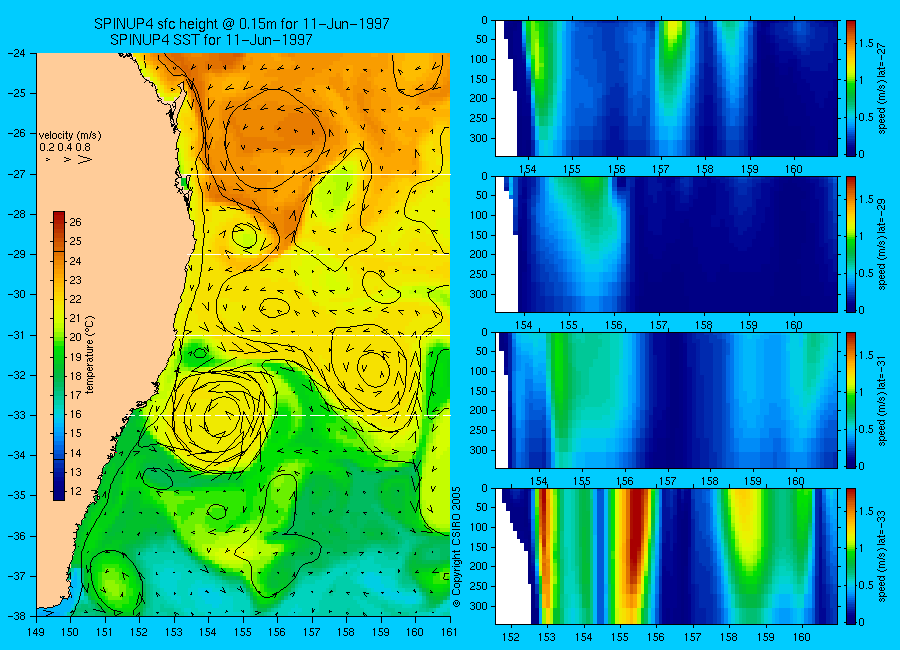
Task: Click the 161 longitude label on the main map axis
Action: click(x=449, y=633)
